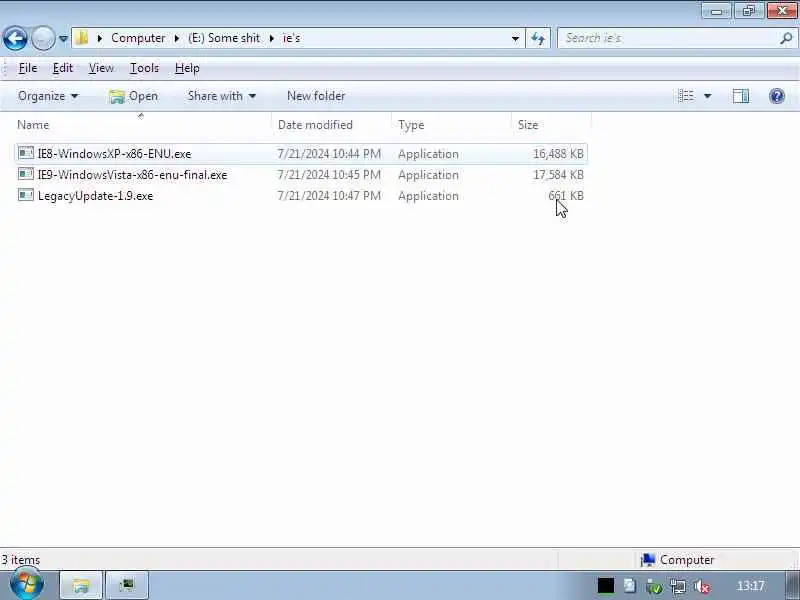Restore down the Explorer window
Image resolution: width=800 pixels, height=600 pixels.
748,11
